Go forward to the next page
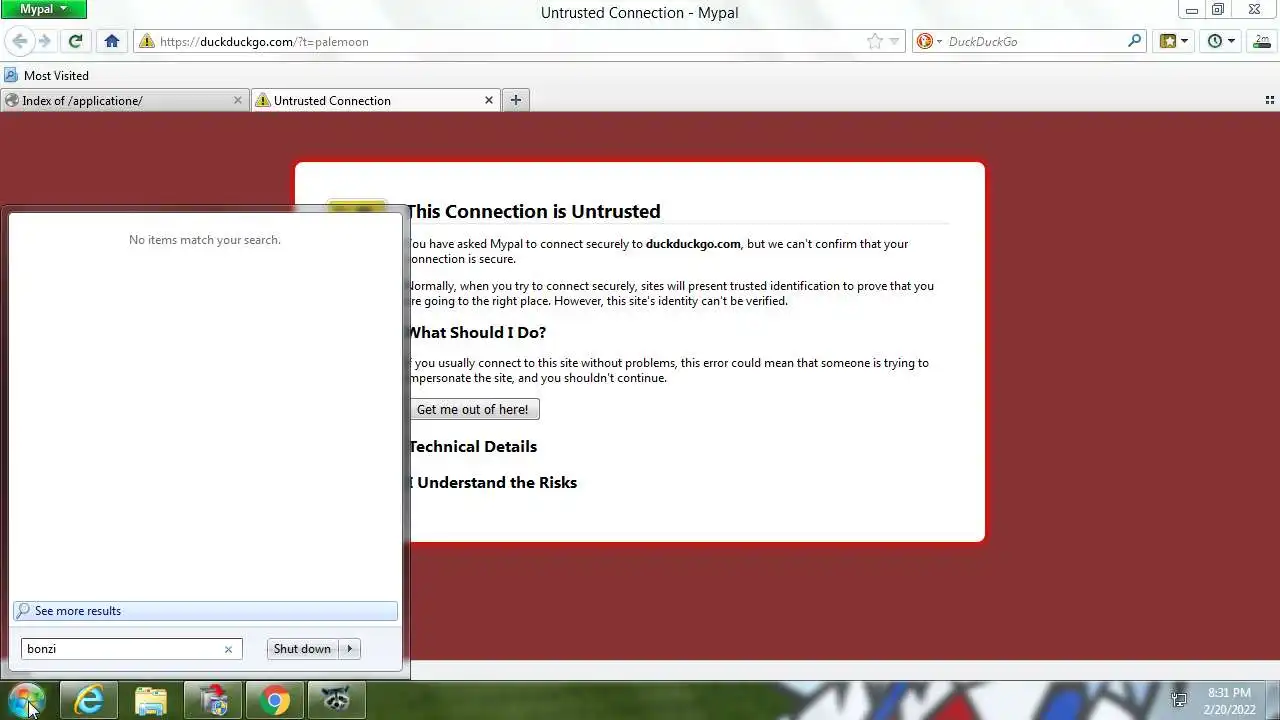This screenshot has width=1280, height=720. (x=44, y=41)
